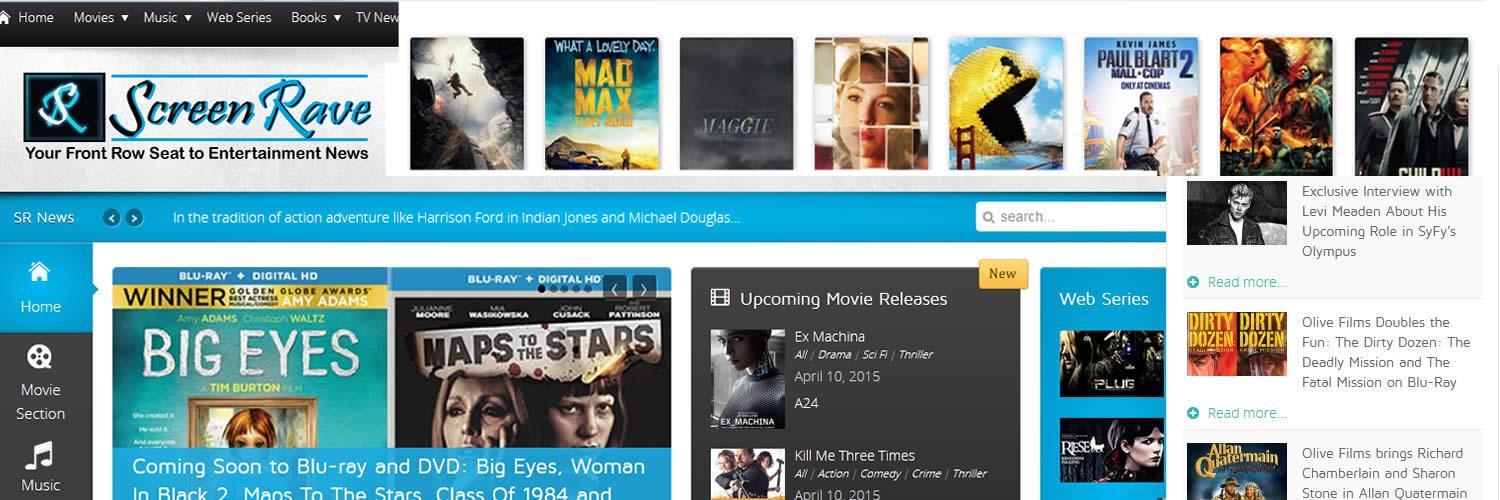Open the Web Series menu item
Image resolution: width=1500 pixels, height=500 pixels.
coord(239,17)
